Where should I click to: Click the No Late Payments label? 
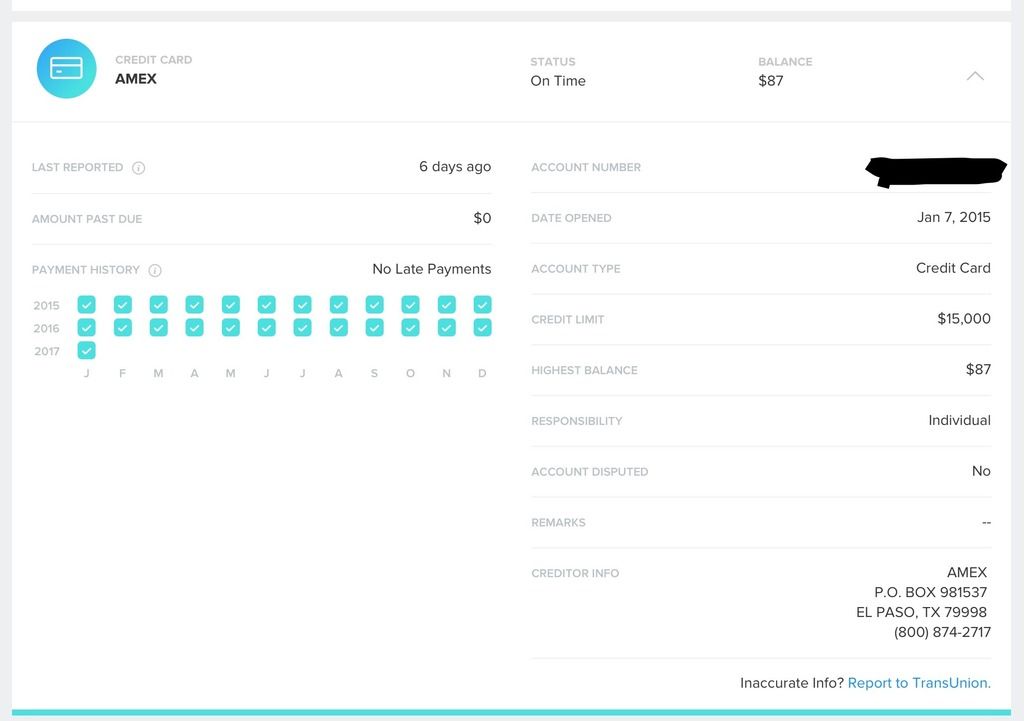[x=432, y=269]
